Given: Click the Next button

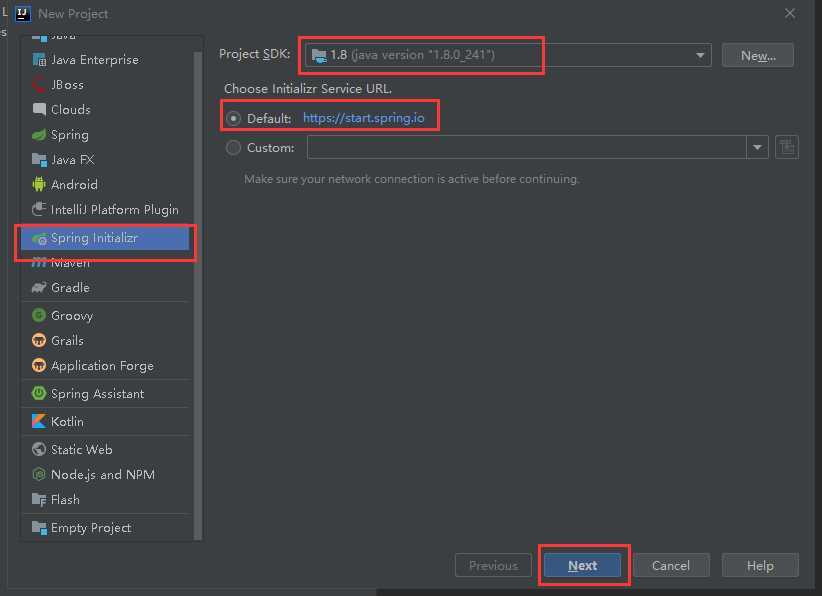Looking at the screenshot, I should click(x=582, y=566).
